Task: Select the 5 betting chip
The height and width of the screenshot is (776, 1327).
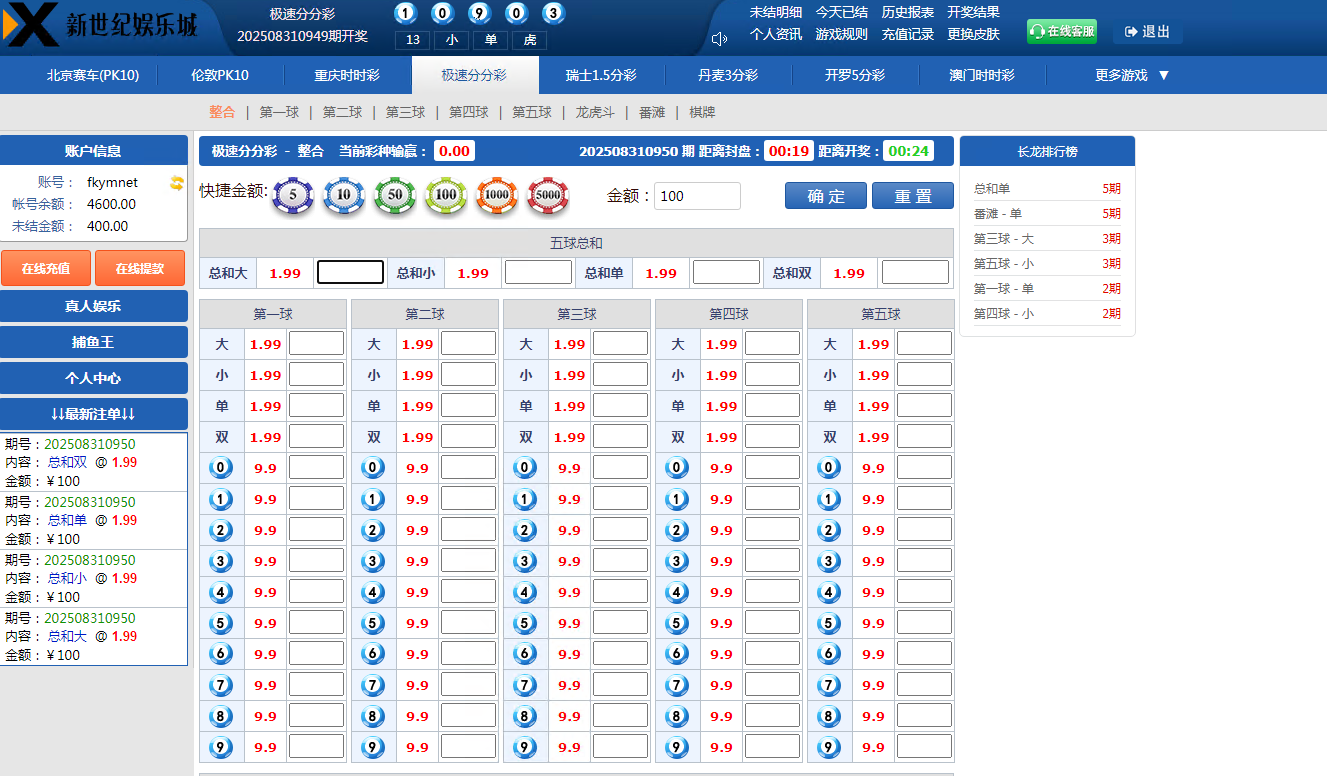Action: tap(294, 197)
